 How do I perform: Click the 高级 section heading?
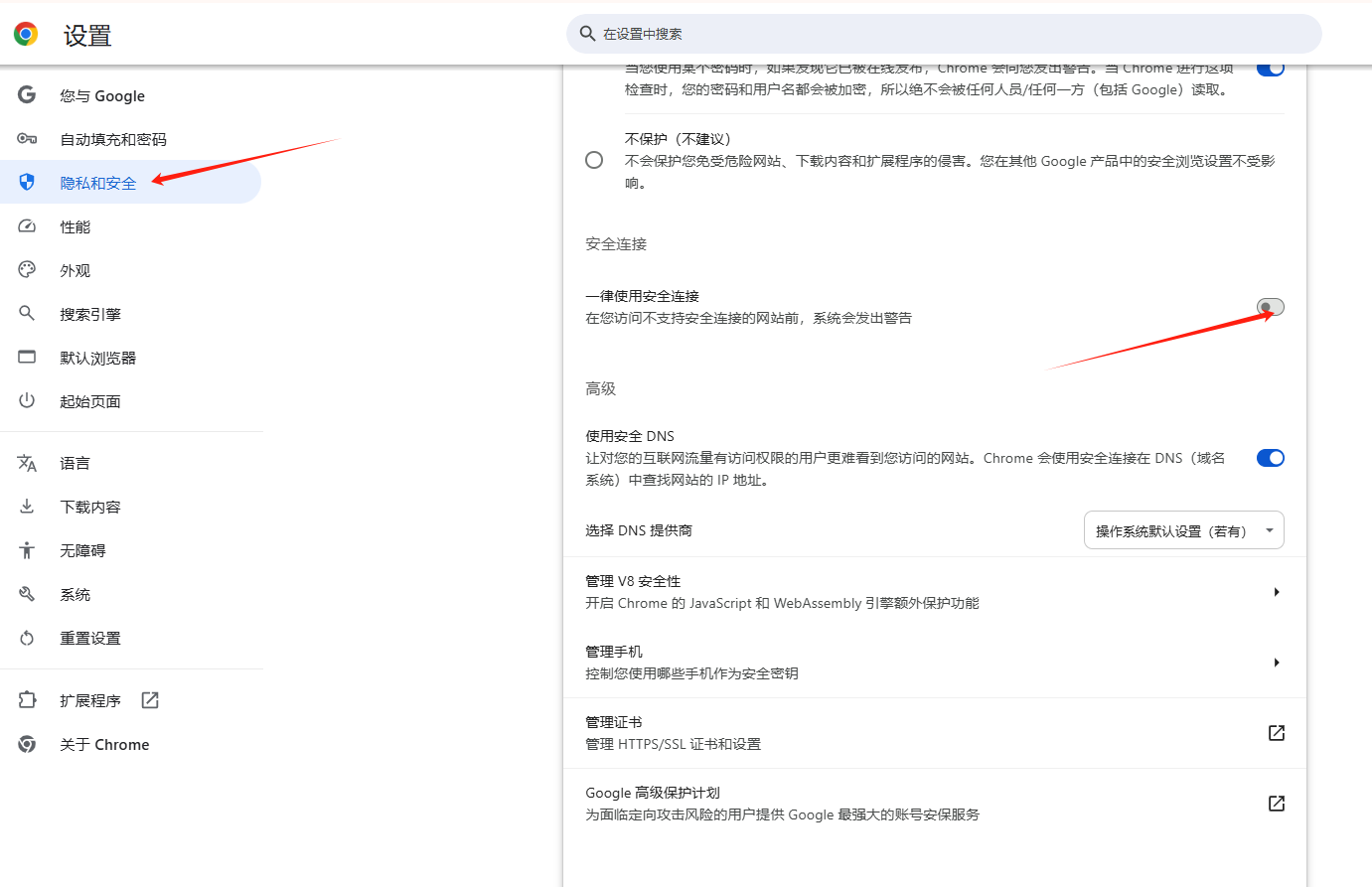(x=601, y=388)
